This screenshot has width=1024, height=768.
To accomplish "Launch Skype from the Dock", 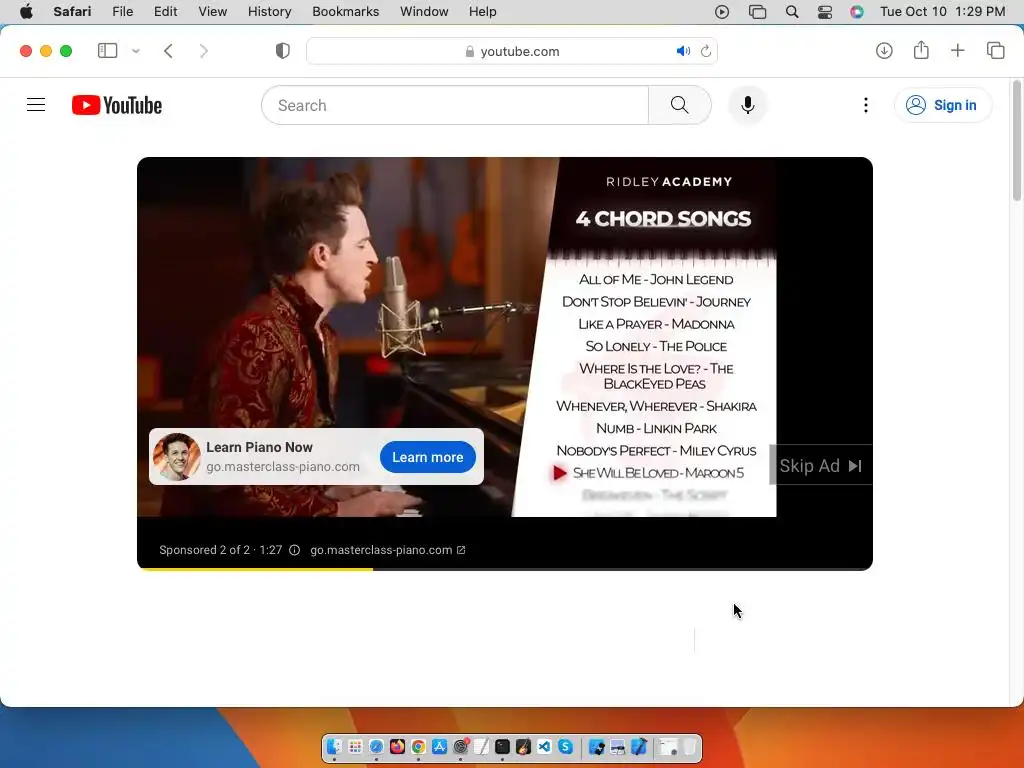I will click(566, 746).
